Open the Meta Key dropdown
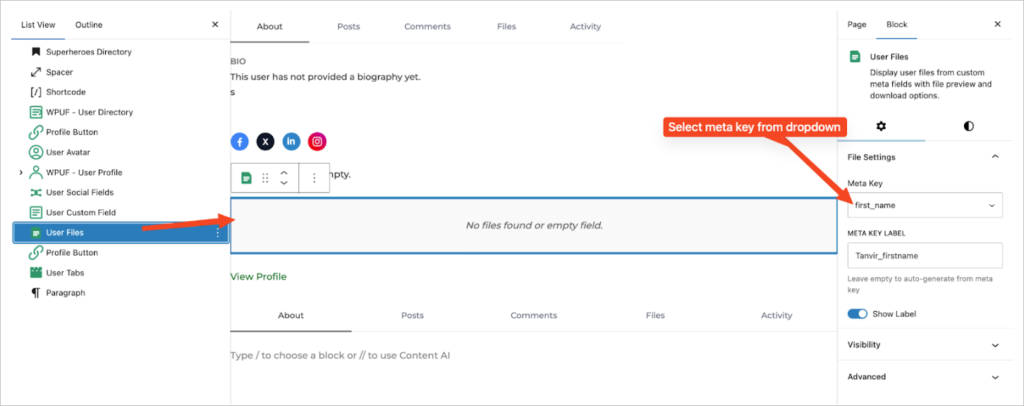The height and width of the screenshot is (406, 1024). (925, 205)
